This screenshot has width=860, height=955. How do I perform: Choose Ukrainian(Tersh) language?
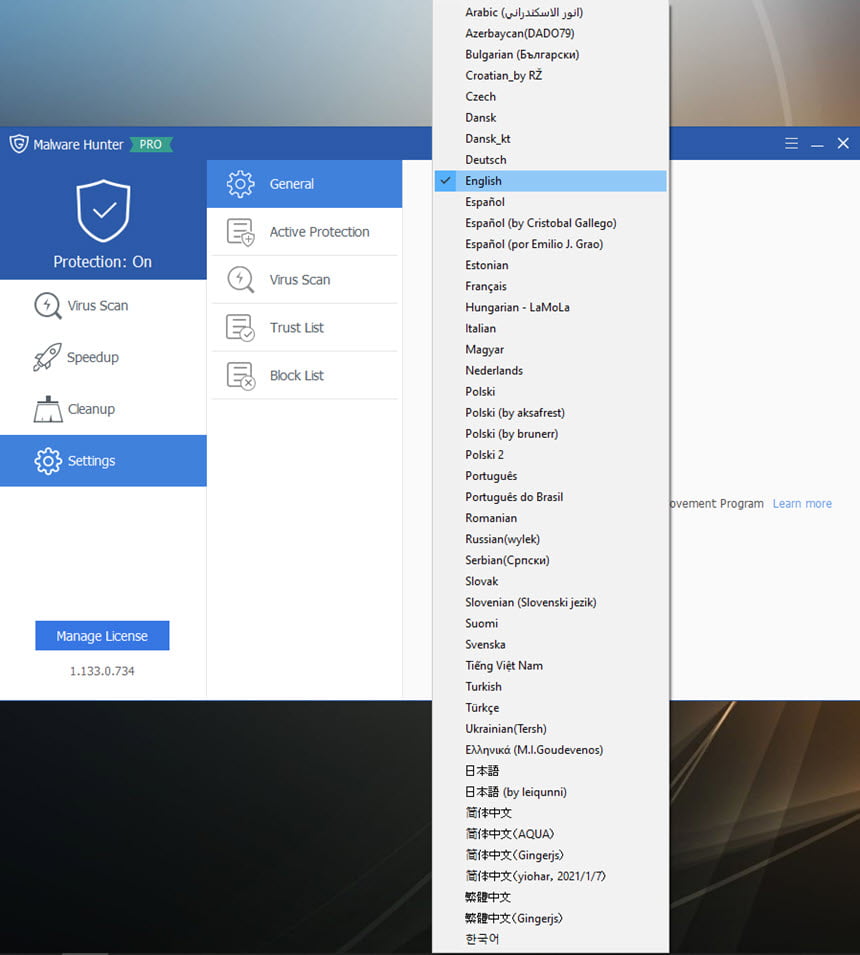pos(551,729)
